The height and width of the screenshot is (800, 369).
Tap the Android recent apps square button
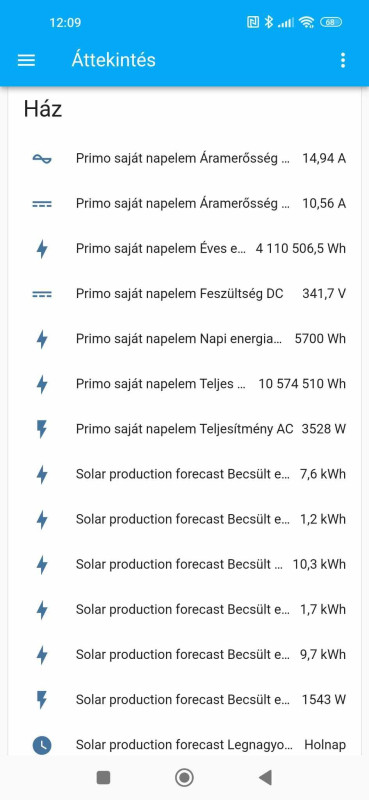point(103,777)
